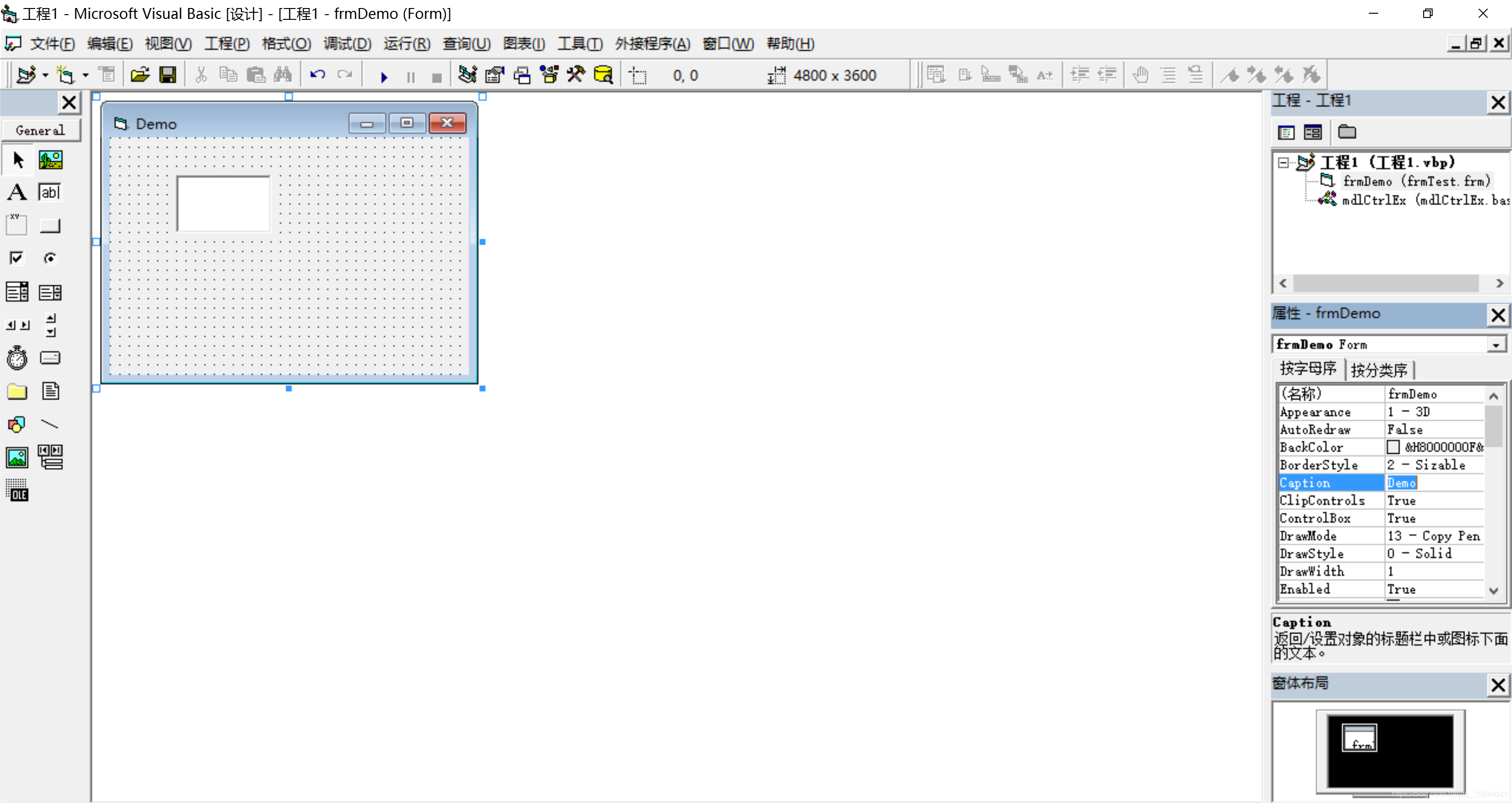Viewport: 1512px width, 803px height.
Task: Select the BorderStyle property row
Action: (x=1381, y=465)
